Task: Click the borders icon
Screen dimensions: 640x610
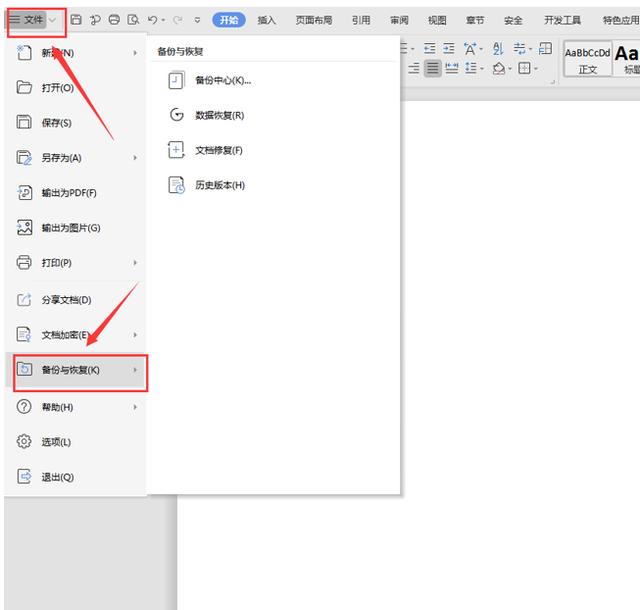Action: (524, 68)
